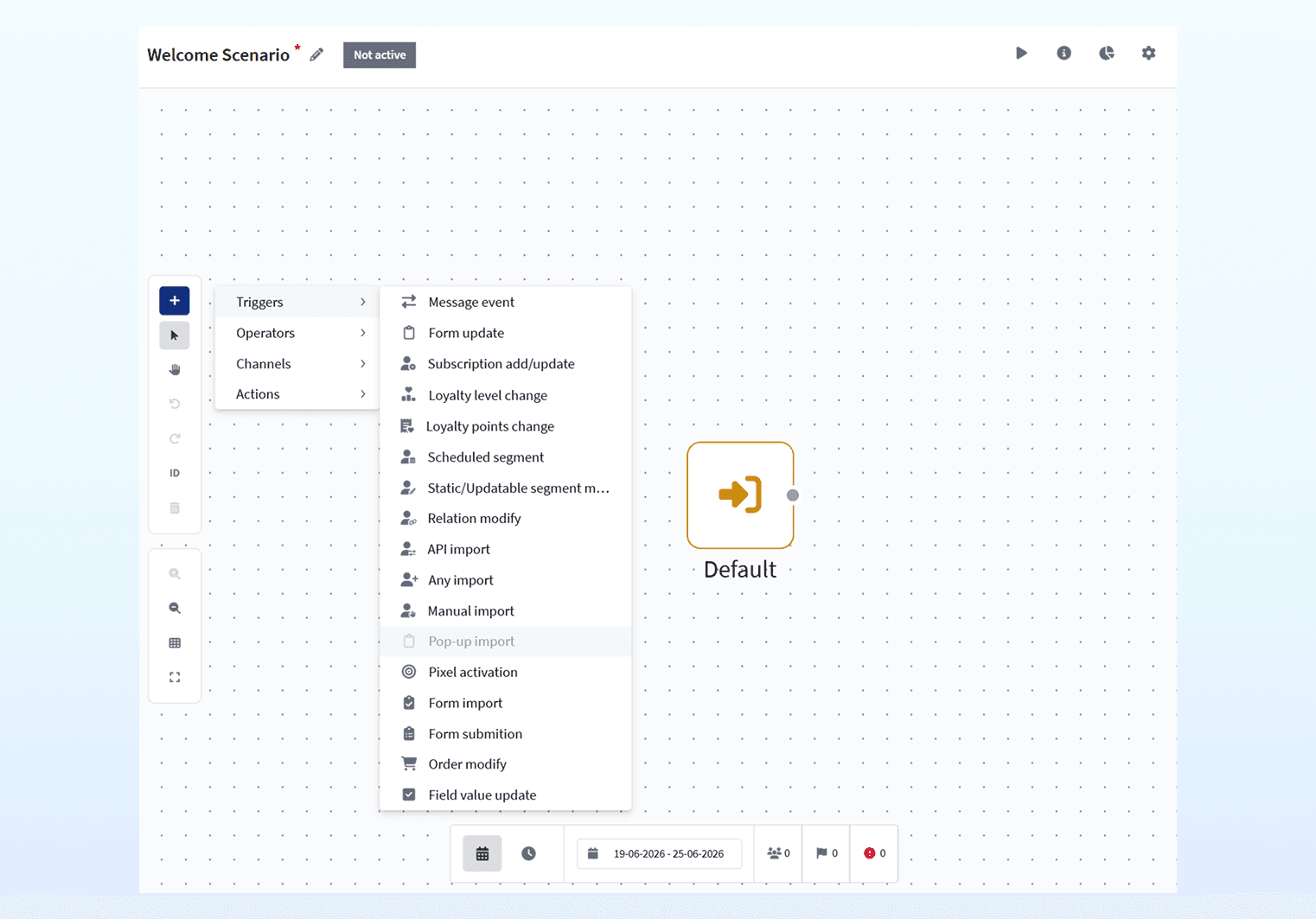The height and width of the screenshot is (919, 1316).
Task: Pick Scheduled segment trigger
Action: [x=506, y=457]
